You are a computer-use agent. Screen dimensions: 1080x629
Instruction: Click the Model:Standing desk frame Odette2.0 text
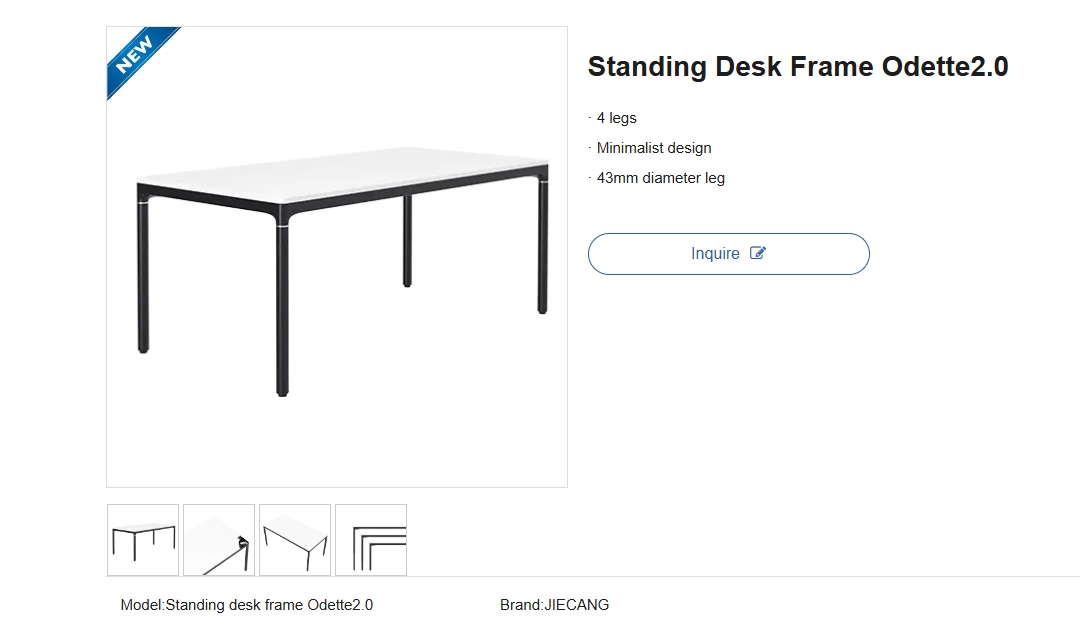247,605
